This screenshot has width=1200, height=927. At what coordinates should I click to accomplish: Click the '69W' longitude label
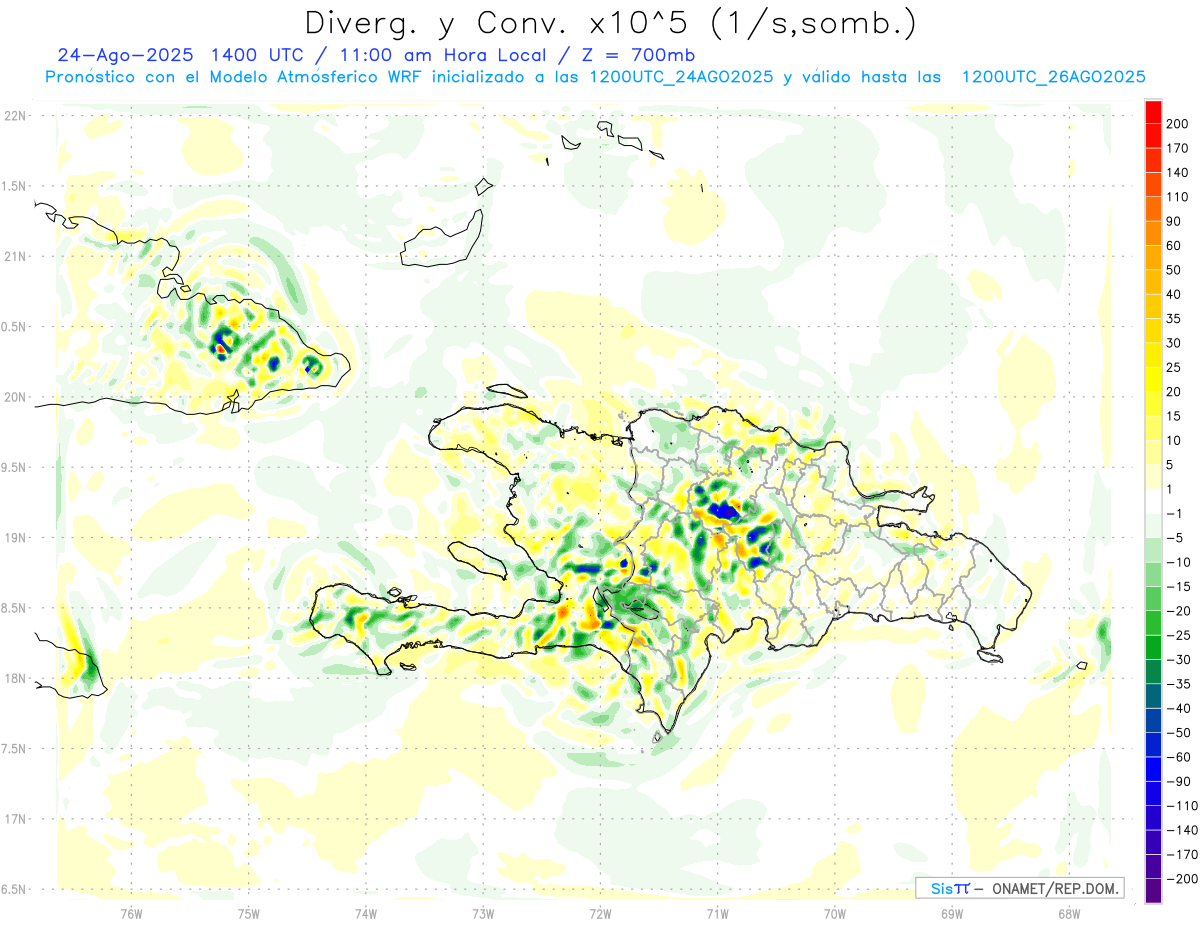click(x=951, y=913)
